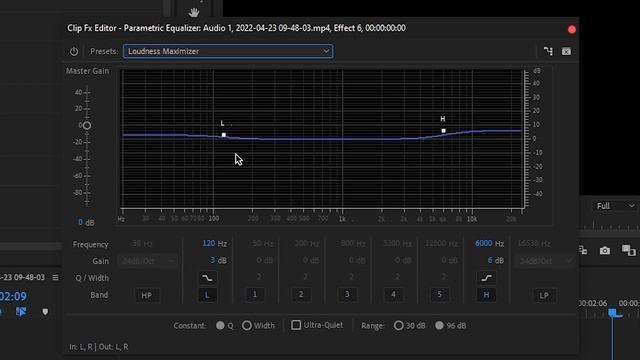Toggle the blue timeline snap icon
The height and width of the screenshot is (360, 640).
(21, 312)
